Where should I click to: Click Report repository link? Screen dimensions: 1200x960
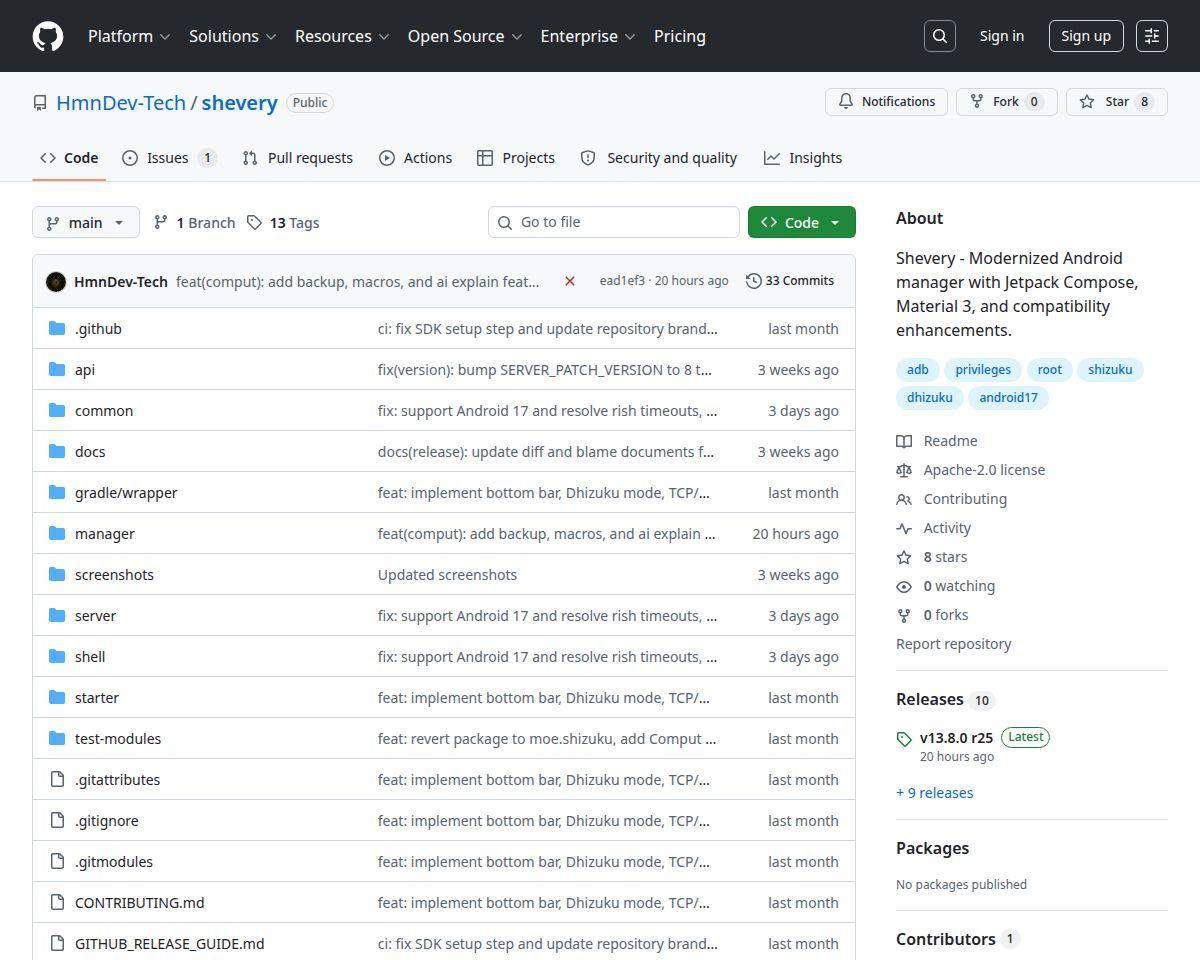(954, 644)
